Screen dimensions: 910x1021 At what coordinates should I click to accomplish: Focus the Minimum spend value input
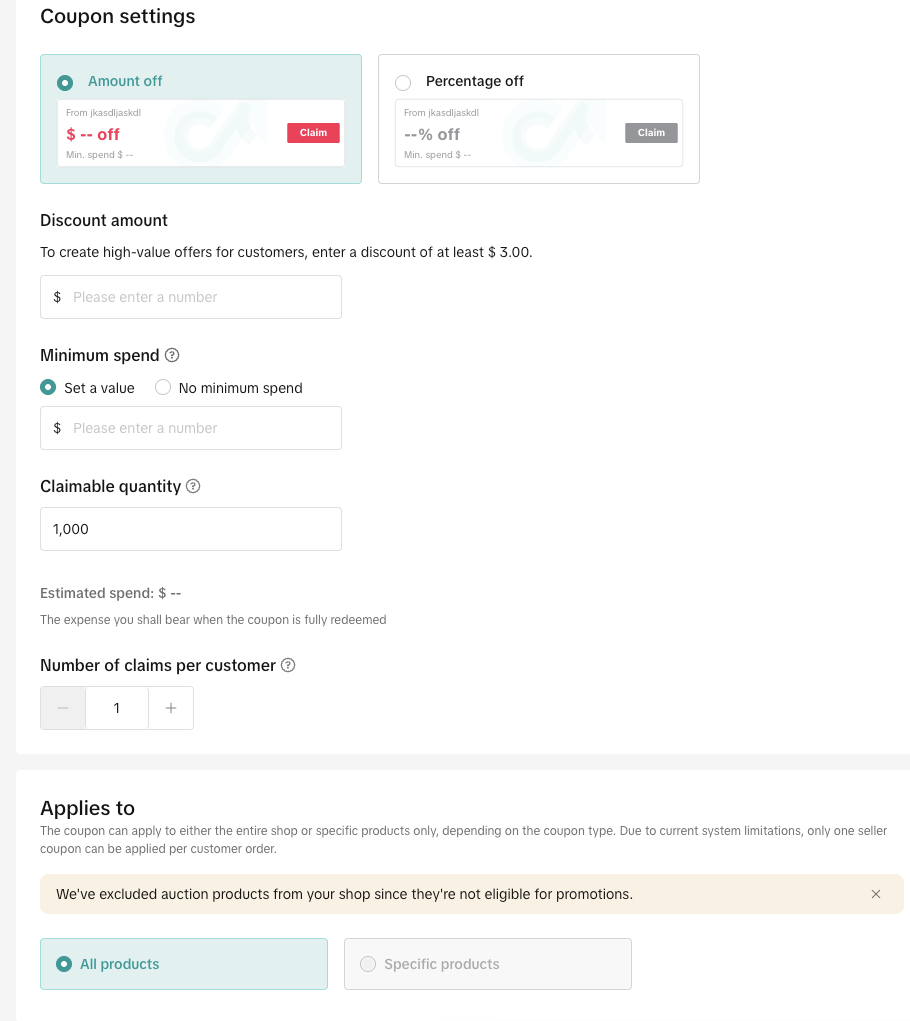200,428
